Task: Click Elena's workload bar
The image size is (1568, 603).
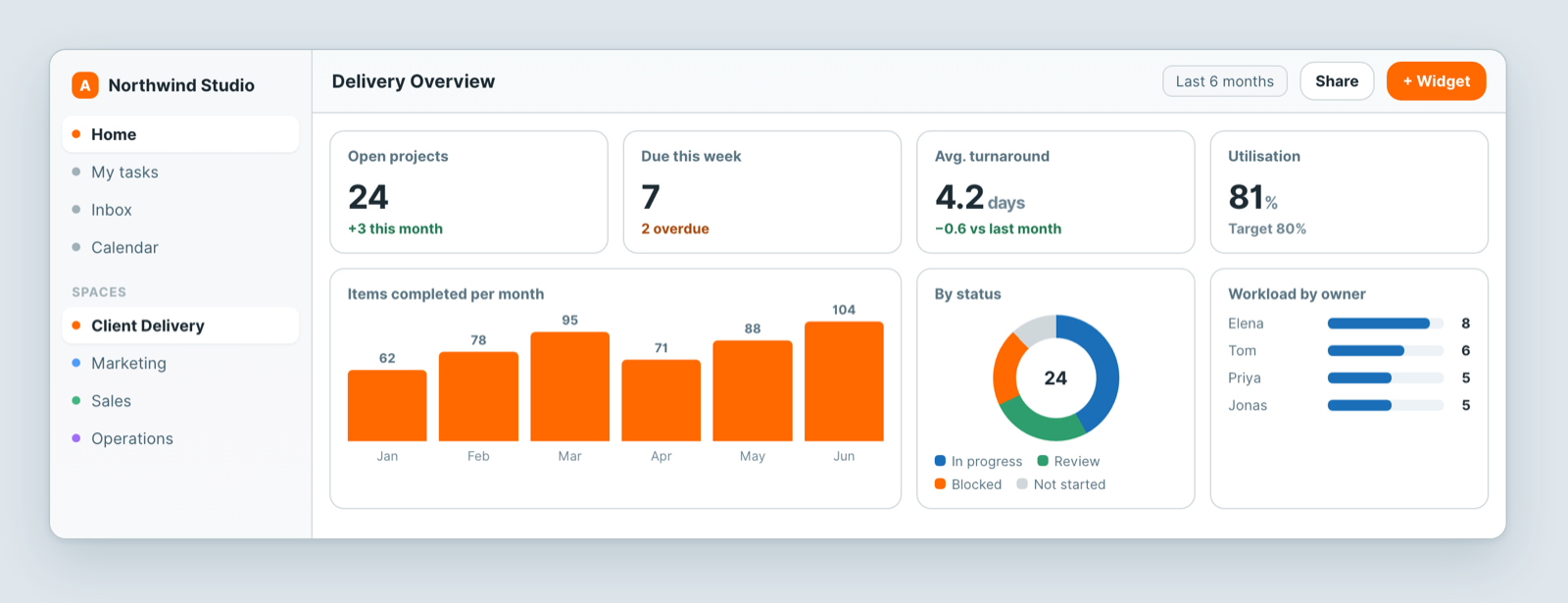Action: [x=1386, y=324]
